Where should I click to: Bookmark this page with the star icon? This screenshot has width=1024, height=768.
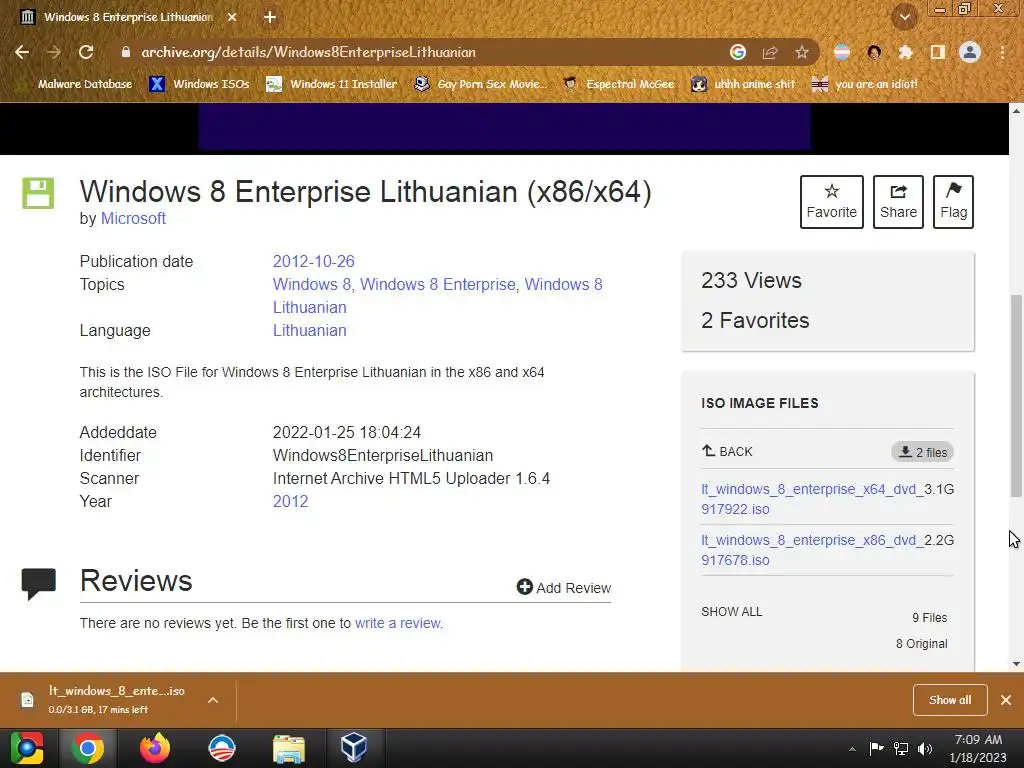(802, 52)
